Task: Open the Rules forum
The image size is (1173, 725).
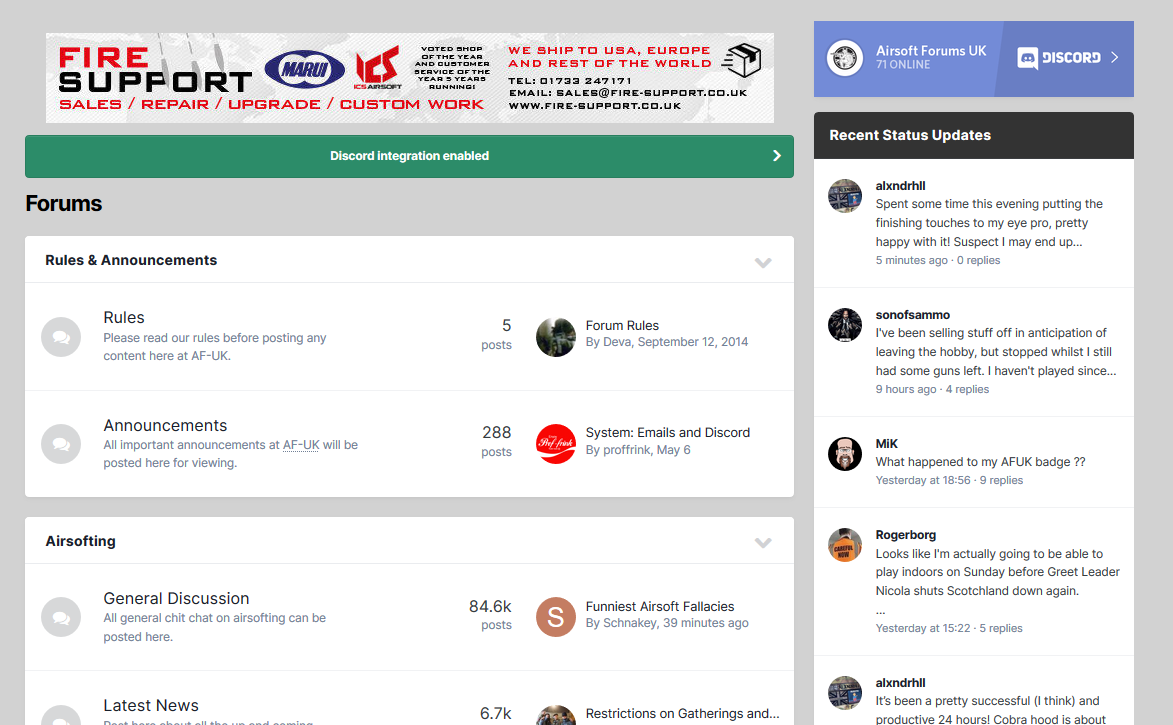Action: [124, 317]
